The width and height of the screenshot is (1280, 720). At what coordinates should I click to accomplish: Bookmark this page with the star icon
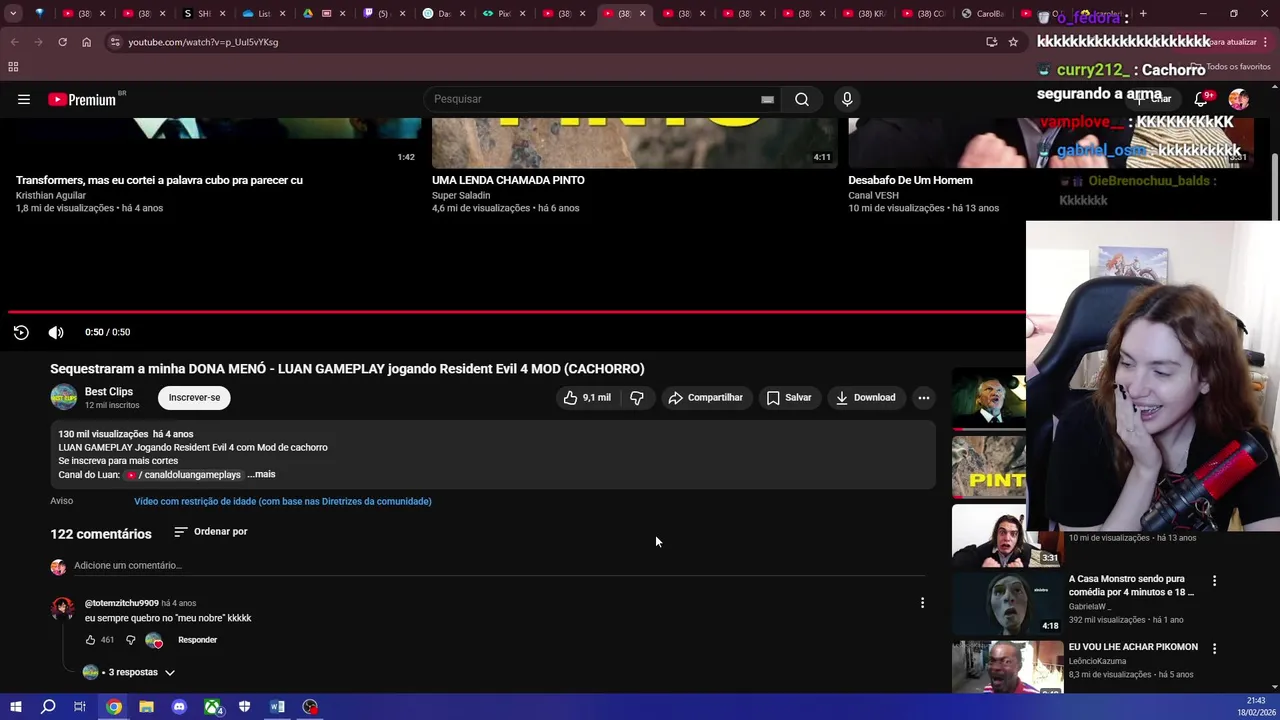pos(1013,42)
